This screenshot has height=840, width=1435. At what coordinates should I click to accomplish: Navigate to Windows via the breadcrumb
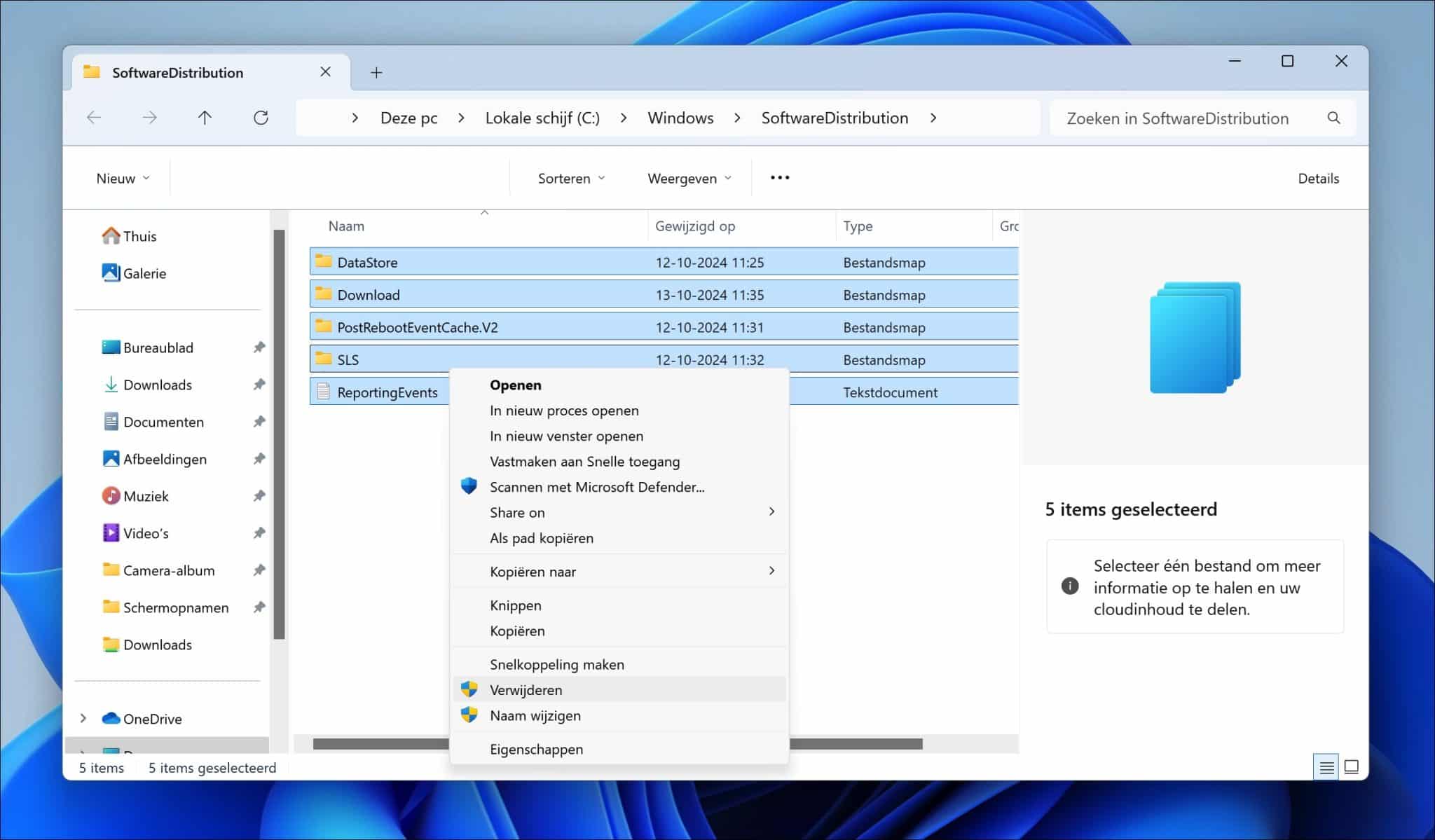[680, 118]
